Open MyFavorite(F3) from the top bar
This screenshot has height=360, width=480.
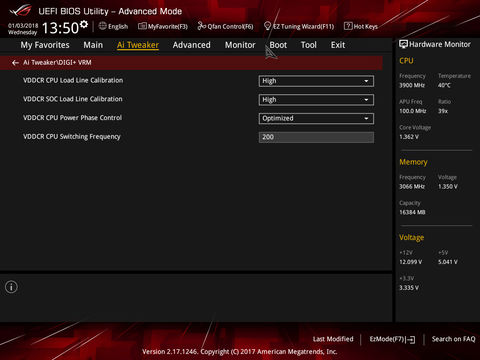pos(163,26)
